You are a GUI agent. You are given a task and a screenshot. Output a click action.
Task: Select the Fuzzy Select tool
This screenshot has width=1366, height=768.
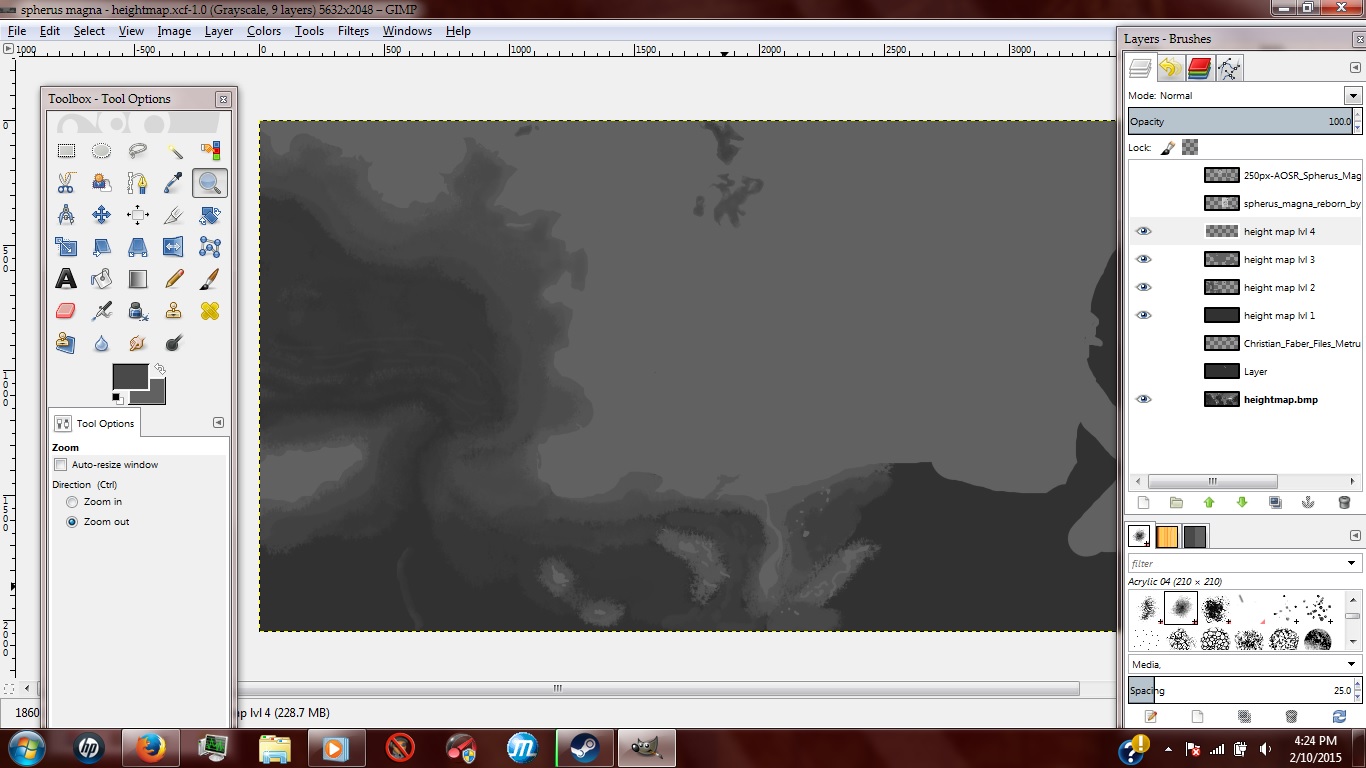[173, 150]
